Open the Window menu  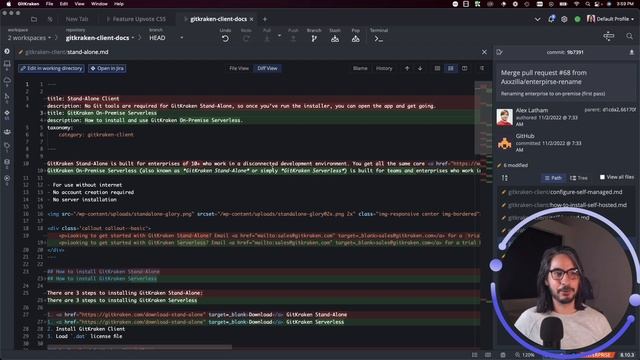click(99, 4)
